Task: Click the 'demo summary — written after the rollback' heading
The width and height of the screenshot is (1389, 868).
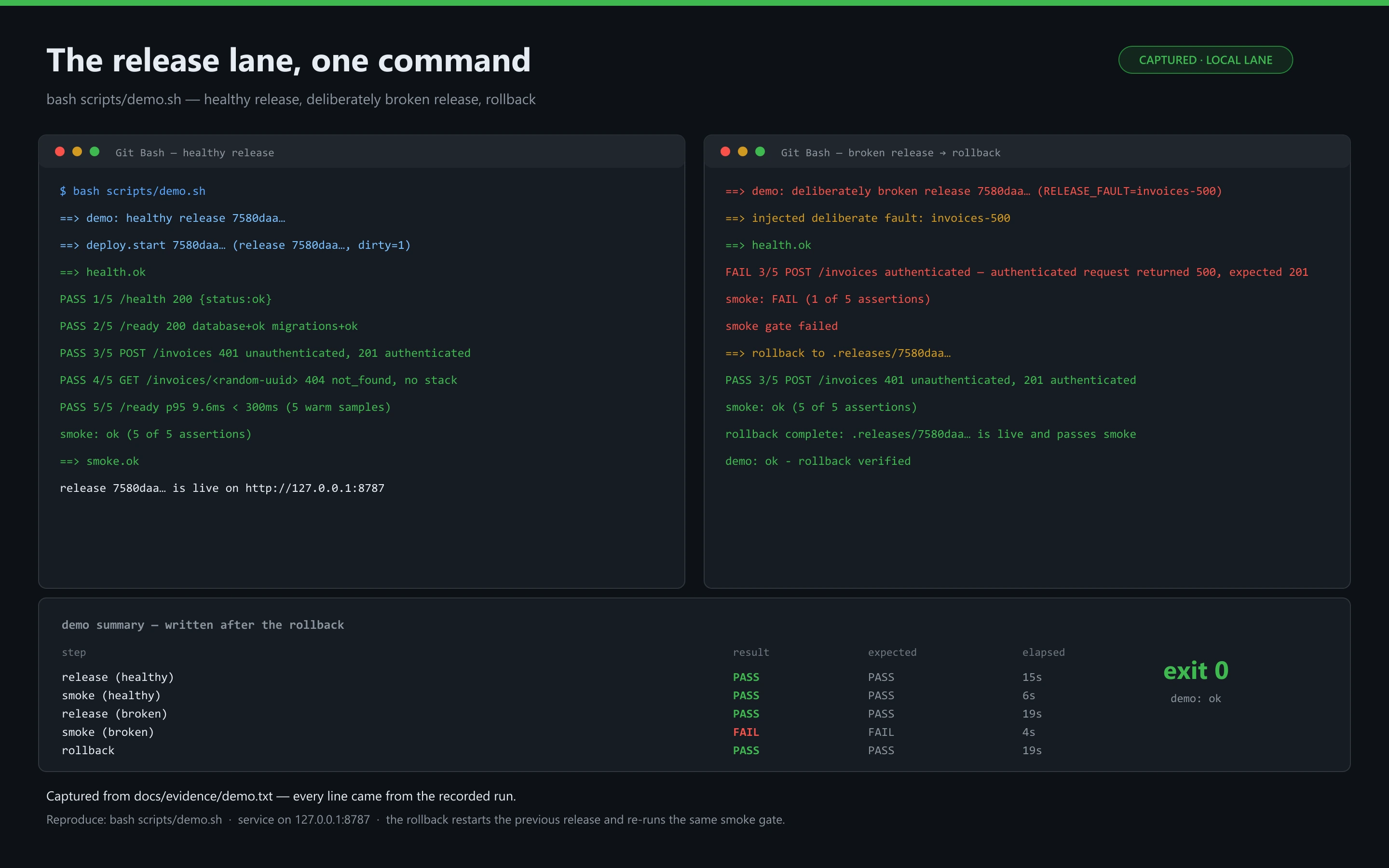Action: point(203,624)
